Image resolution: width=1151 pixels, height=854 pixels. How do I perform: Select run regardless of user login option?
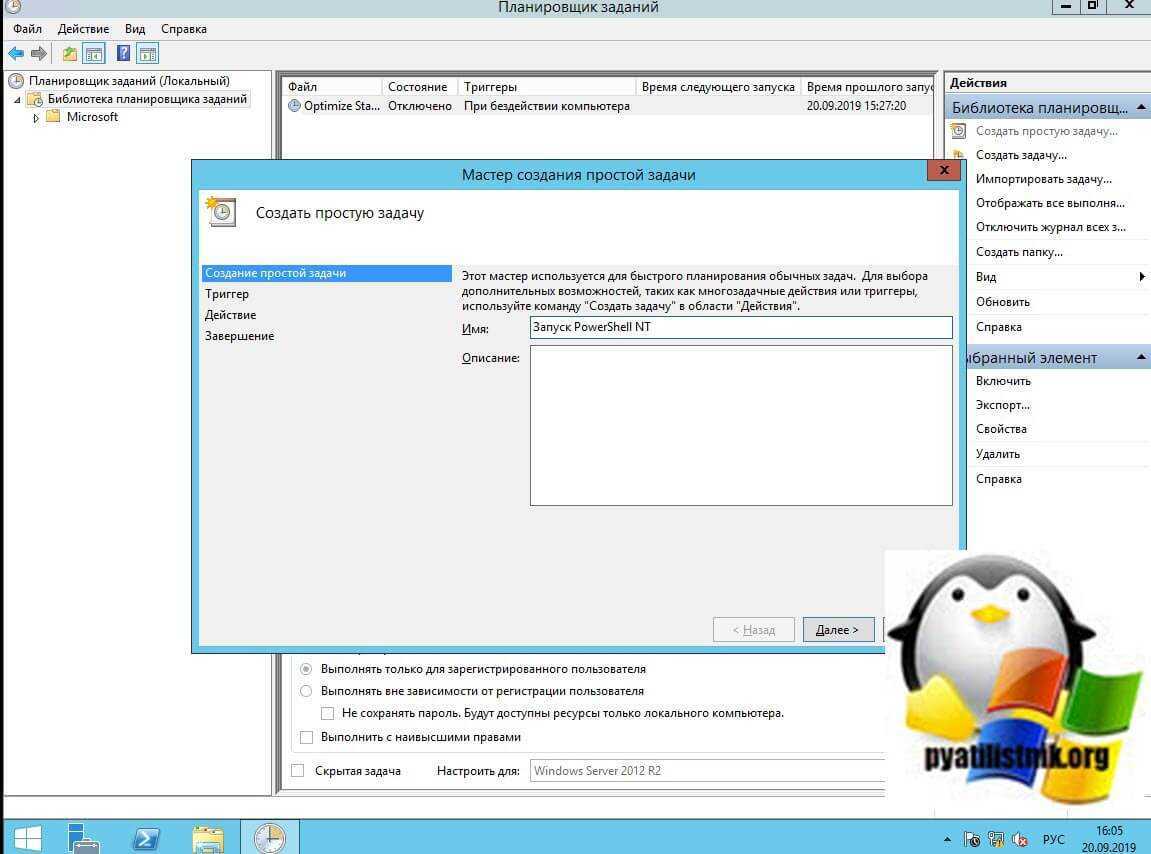tap(307, 691)
